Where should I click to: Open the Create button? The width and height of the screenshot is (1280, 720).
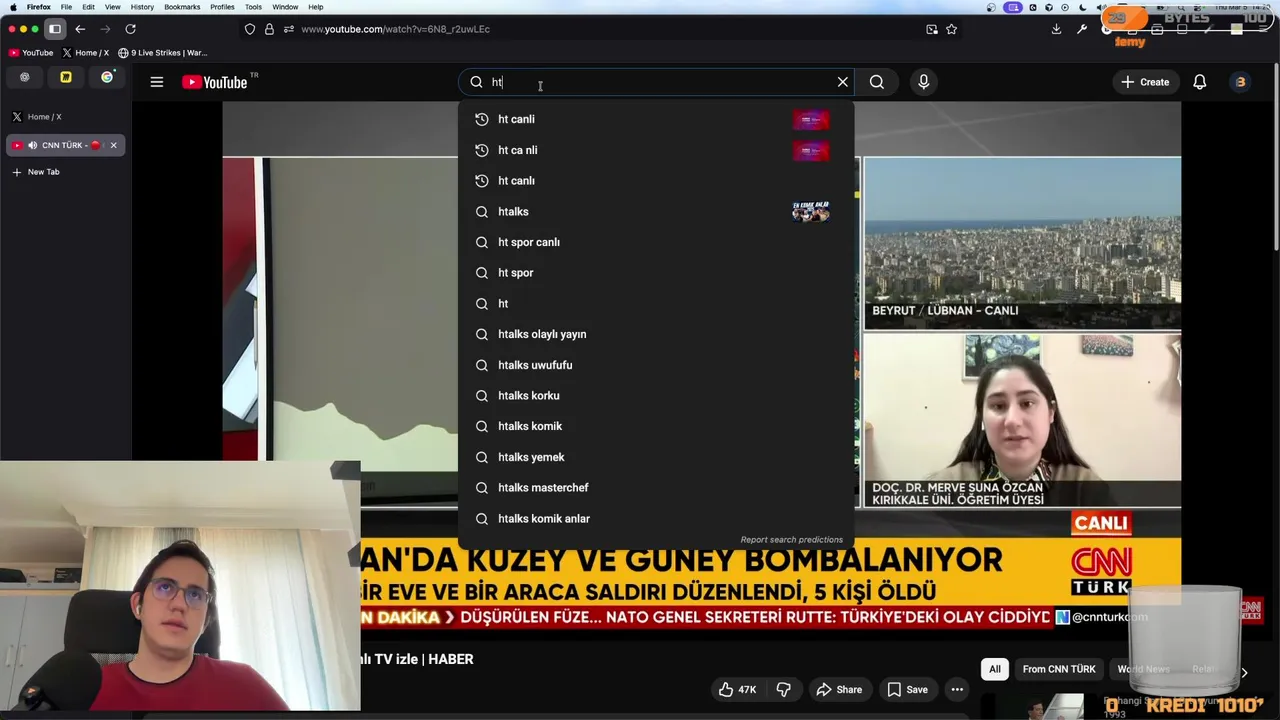coord(1145,82)
